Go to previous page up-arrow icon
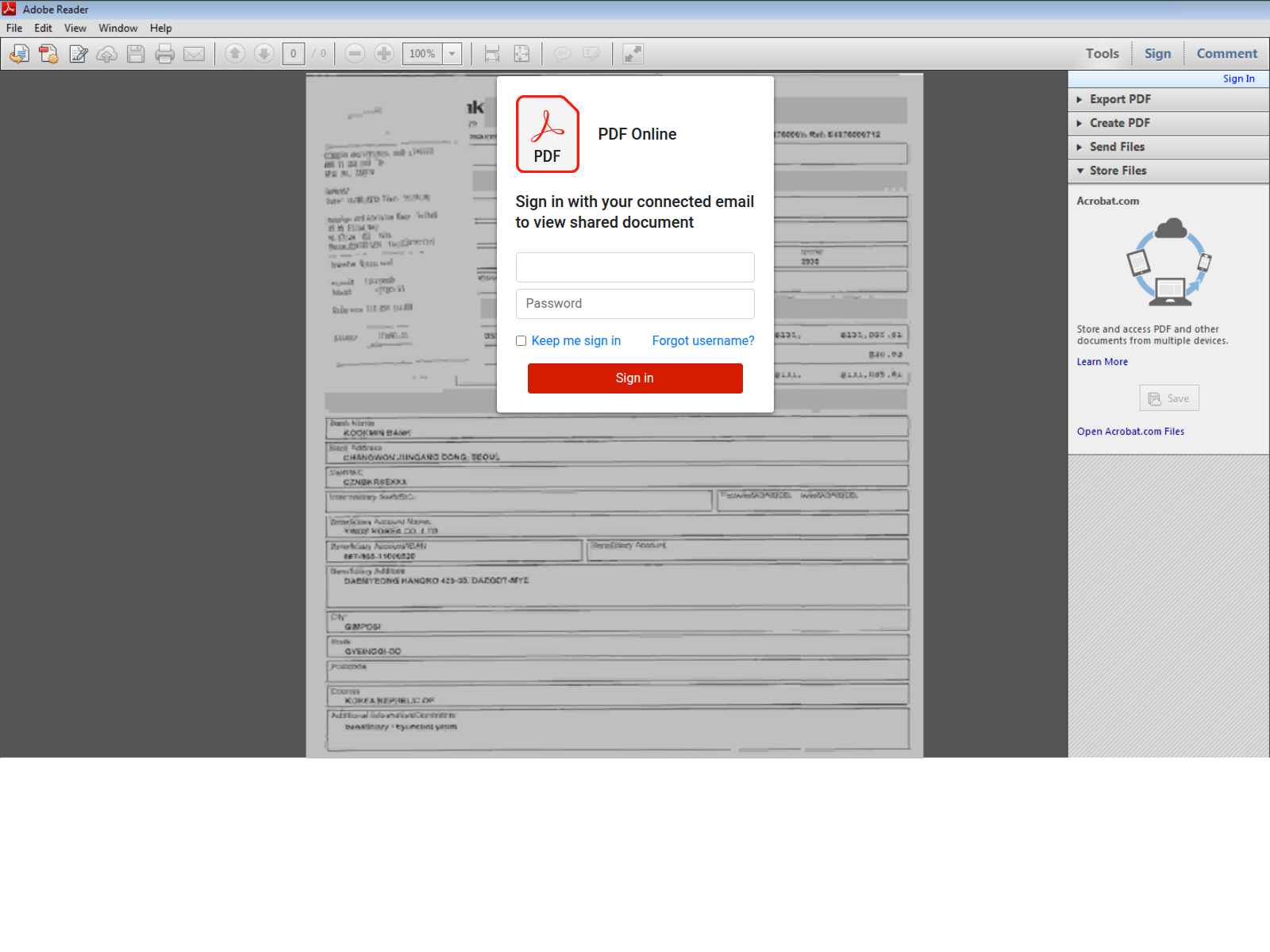Screen dimensions: 1270x952 pyautogui.click(x=234, y=53)
